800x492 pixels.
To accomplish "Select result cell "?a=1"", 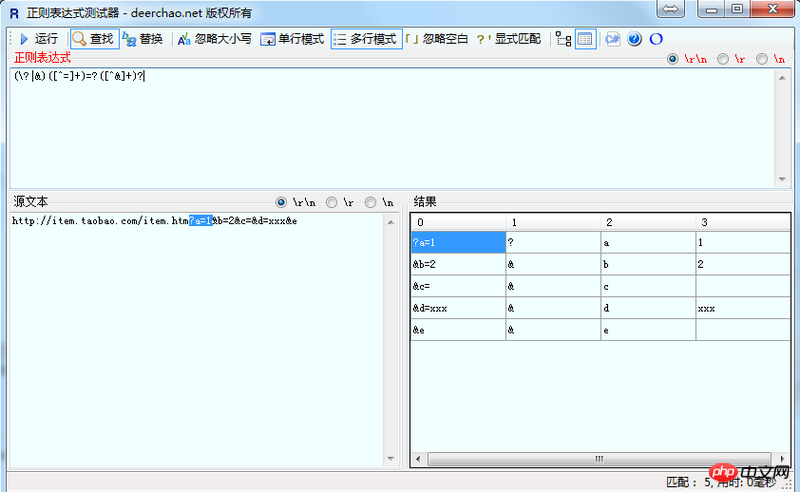I will click(x=458, y=242).
